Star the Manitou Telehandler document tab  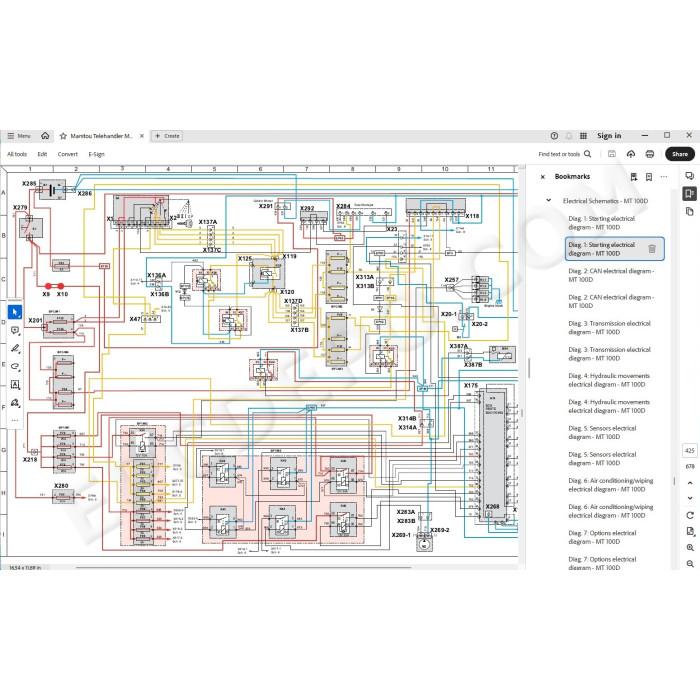point(63,136)
